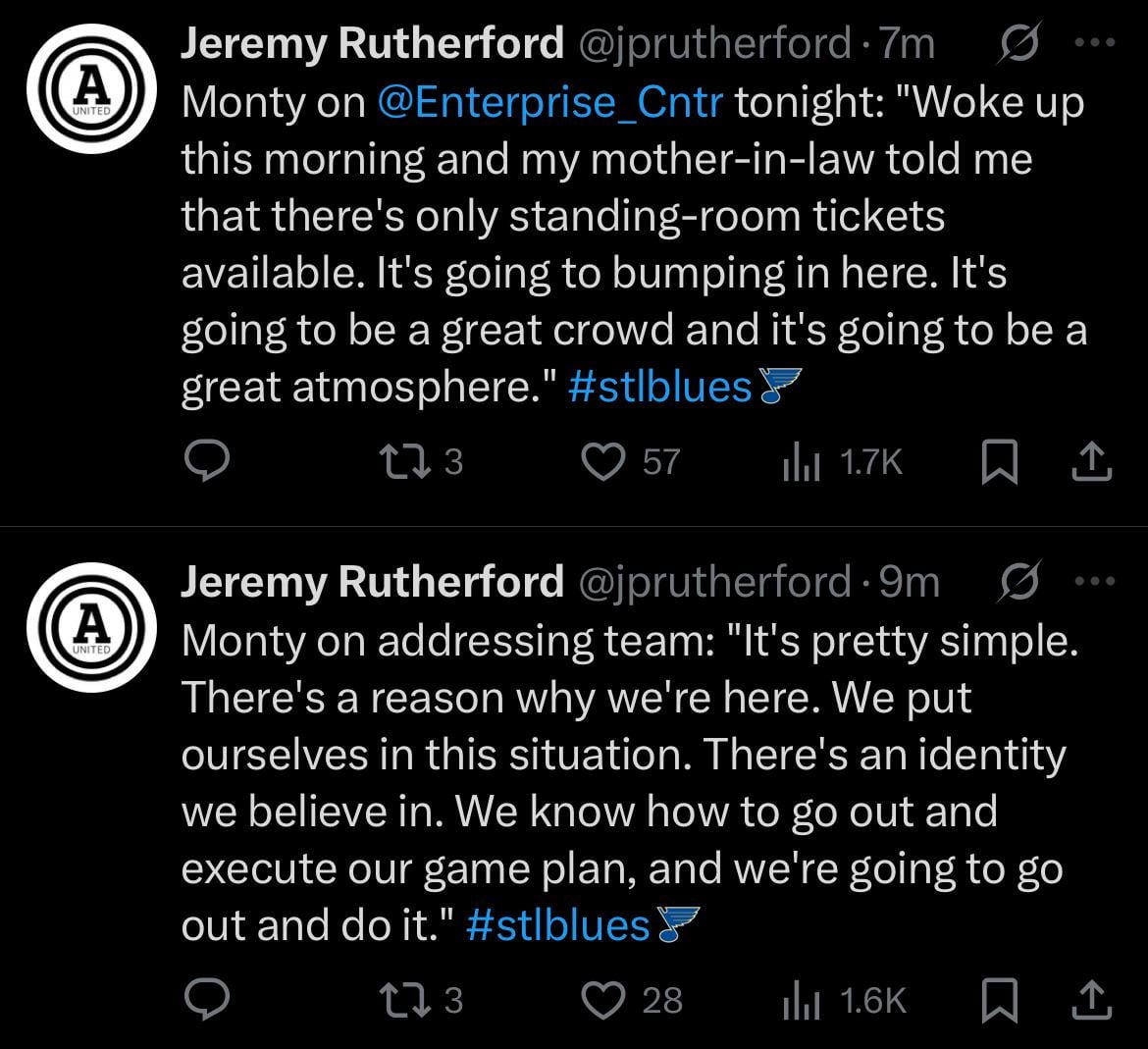Like the tweet with 57 likes
1148x1049 pixels.
click(x=604, y=461)
